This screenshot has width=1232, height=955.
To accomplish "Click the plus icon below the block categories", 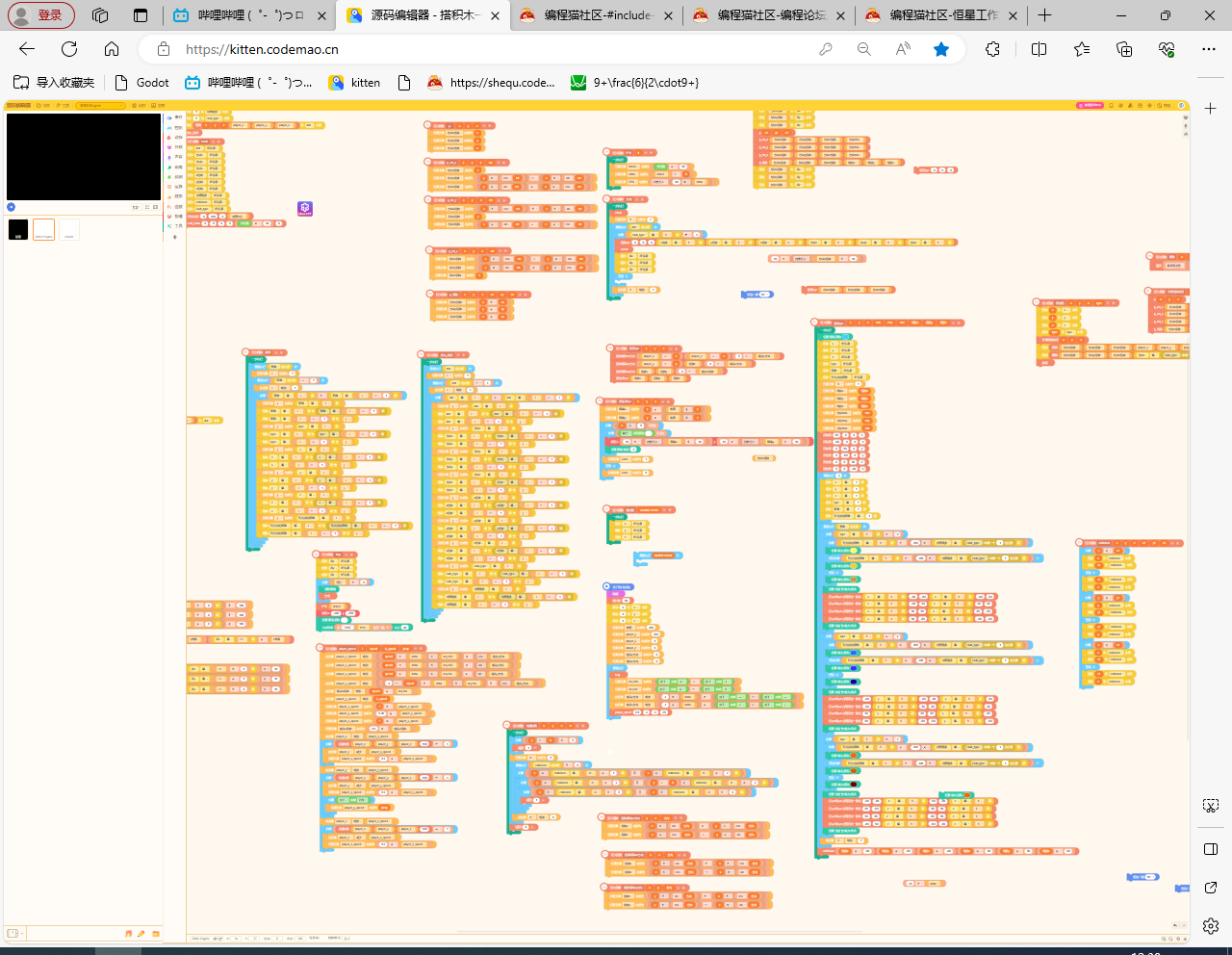I will click(174, 237).
